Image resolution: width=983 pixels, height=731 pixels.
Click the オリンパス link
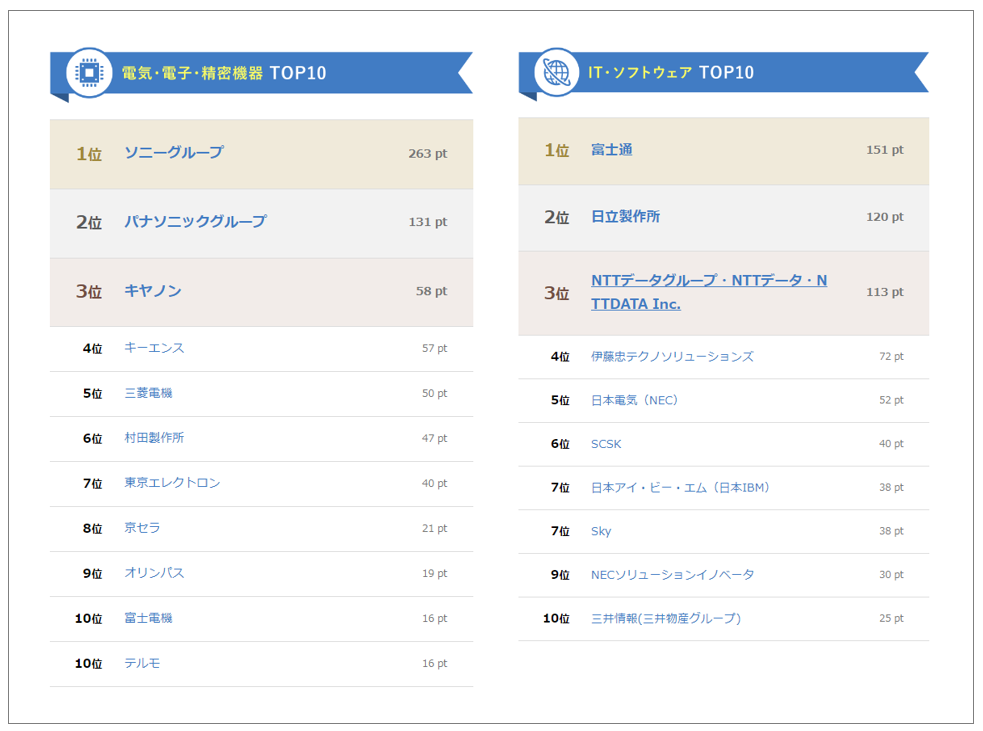click(x=154, y=573)
